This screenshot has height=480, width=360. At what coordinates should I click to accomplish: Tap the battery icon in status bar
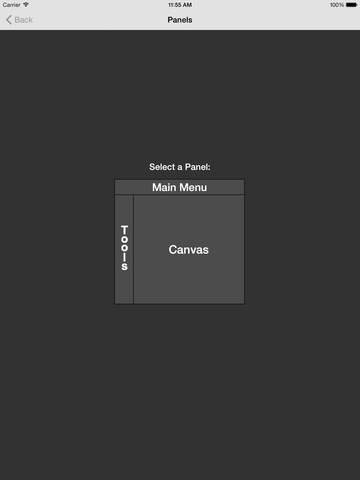(x=351, y=5)
